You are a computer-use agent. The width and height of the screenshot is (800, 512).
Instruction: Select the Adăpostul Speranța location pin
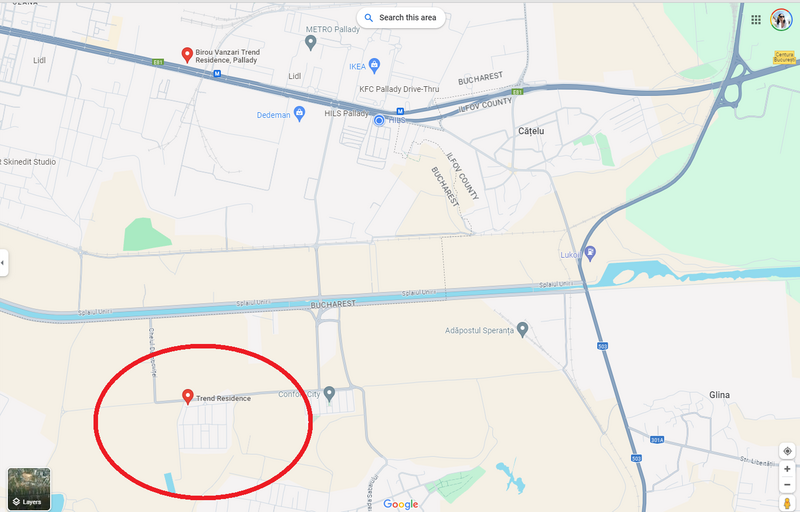coord(522,329)
